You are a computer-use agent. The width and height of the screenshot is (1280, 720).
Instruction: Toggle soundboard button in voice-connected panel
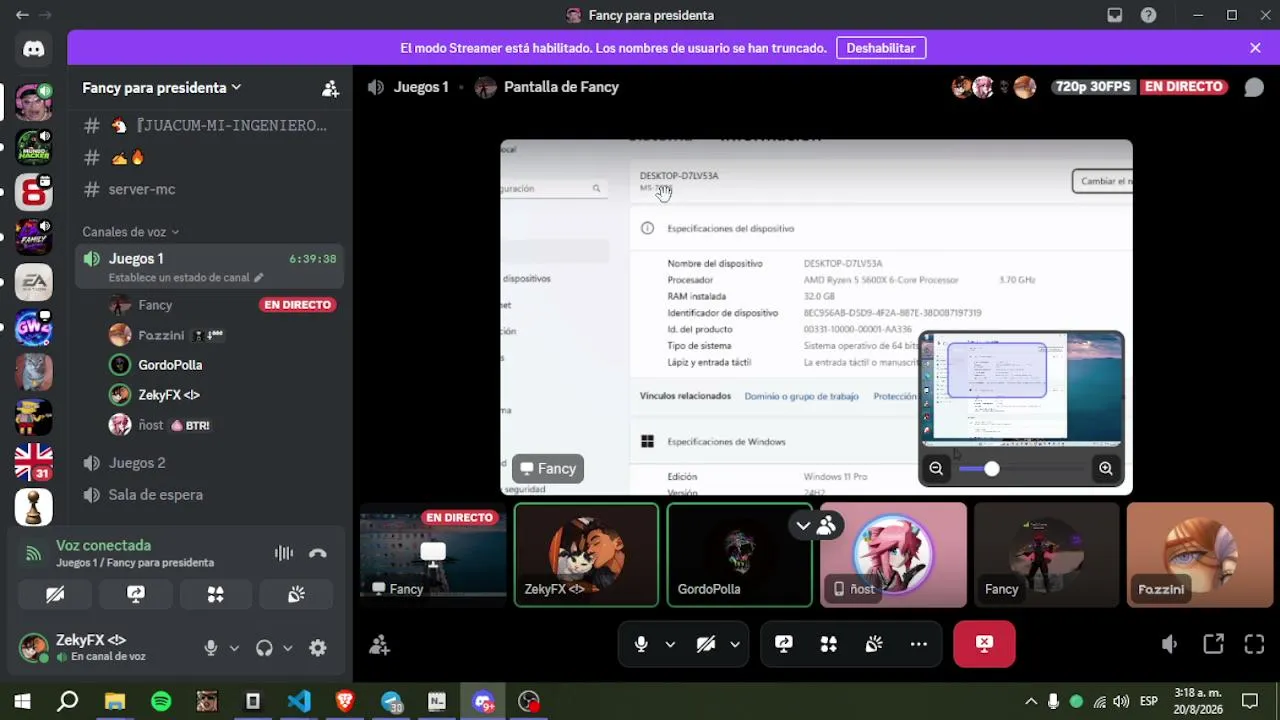click(x=296, y=594)
